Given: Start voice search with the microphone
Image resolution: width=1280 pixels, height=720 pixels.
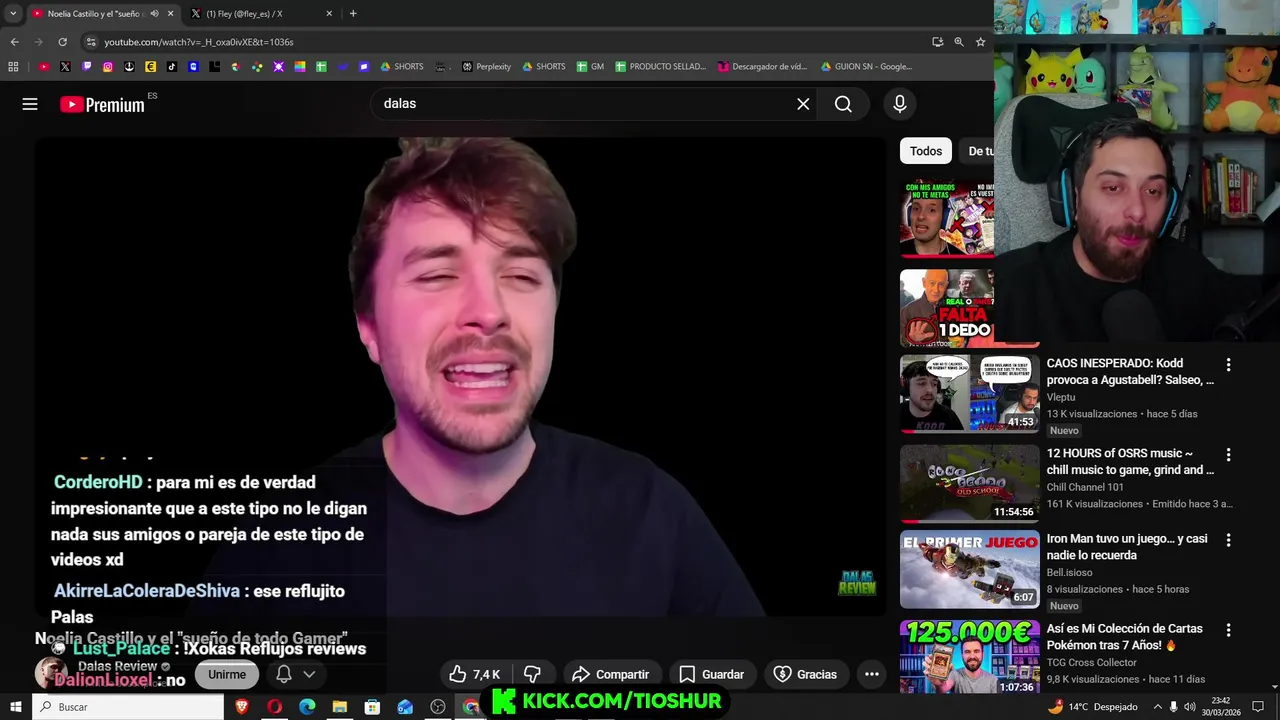Looking at the screenshot, I should 900,104.
